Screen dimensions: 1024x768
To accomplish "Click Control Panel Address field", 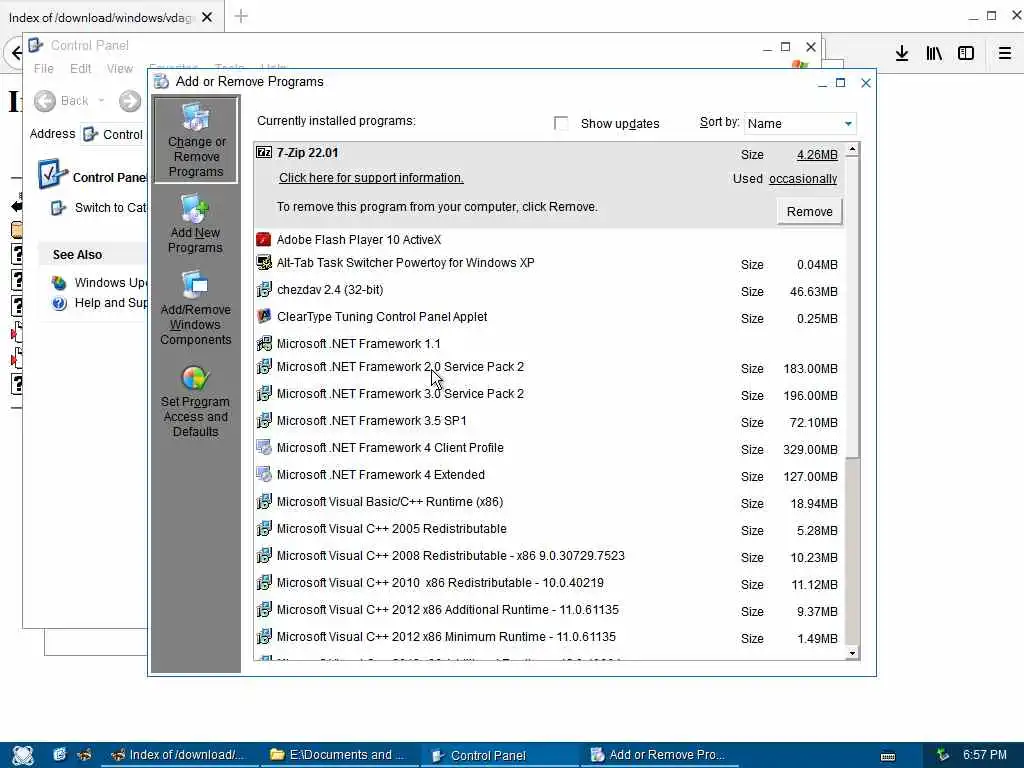I will (112, 135).
